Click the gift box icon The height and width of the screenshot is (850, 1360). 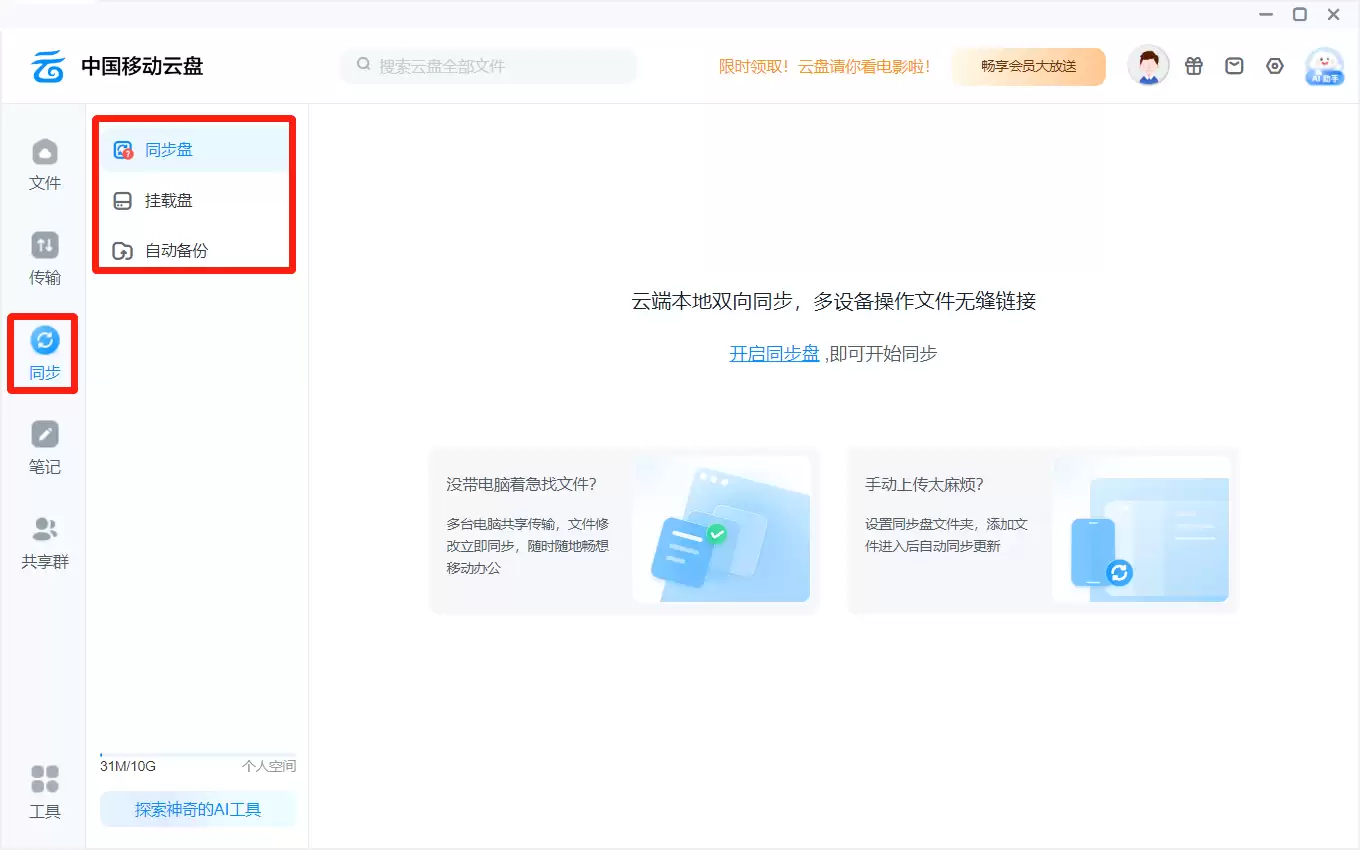coord(1194,66)
